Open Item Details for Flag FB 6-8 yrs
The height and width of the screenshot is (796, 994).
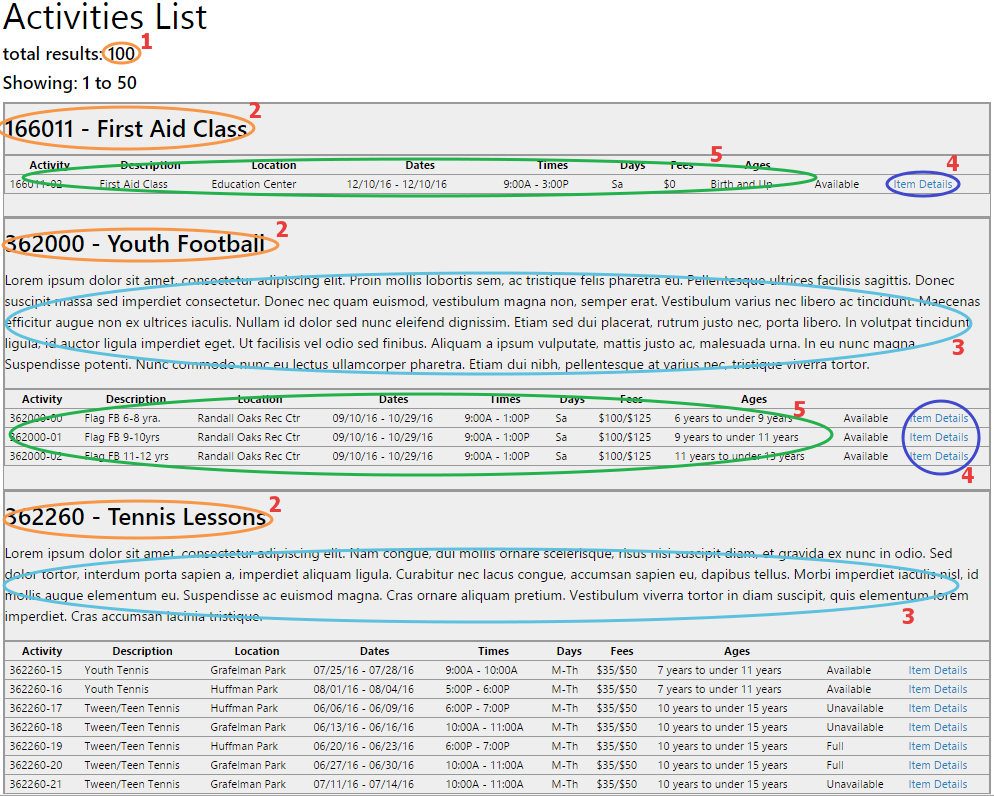[x=938, y=418]
